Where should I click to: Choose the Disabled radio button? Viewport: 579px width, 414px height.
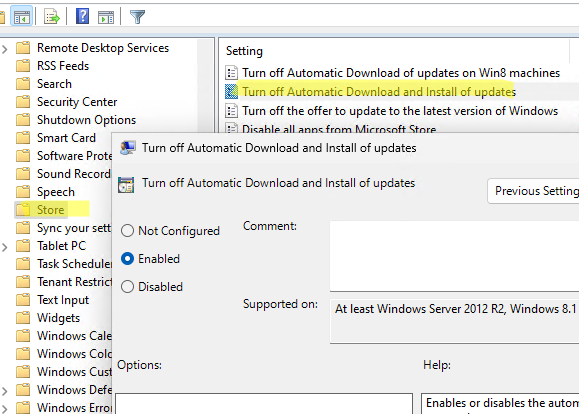(x=127, y=287)
